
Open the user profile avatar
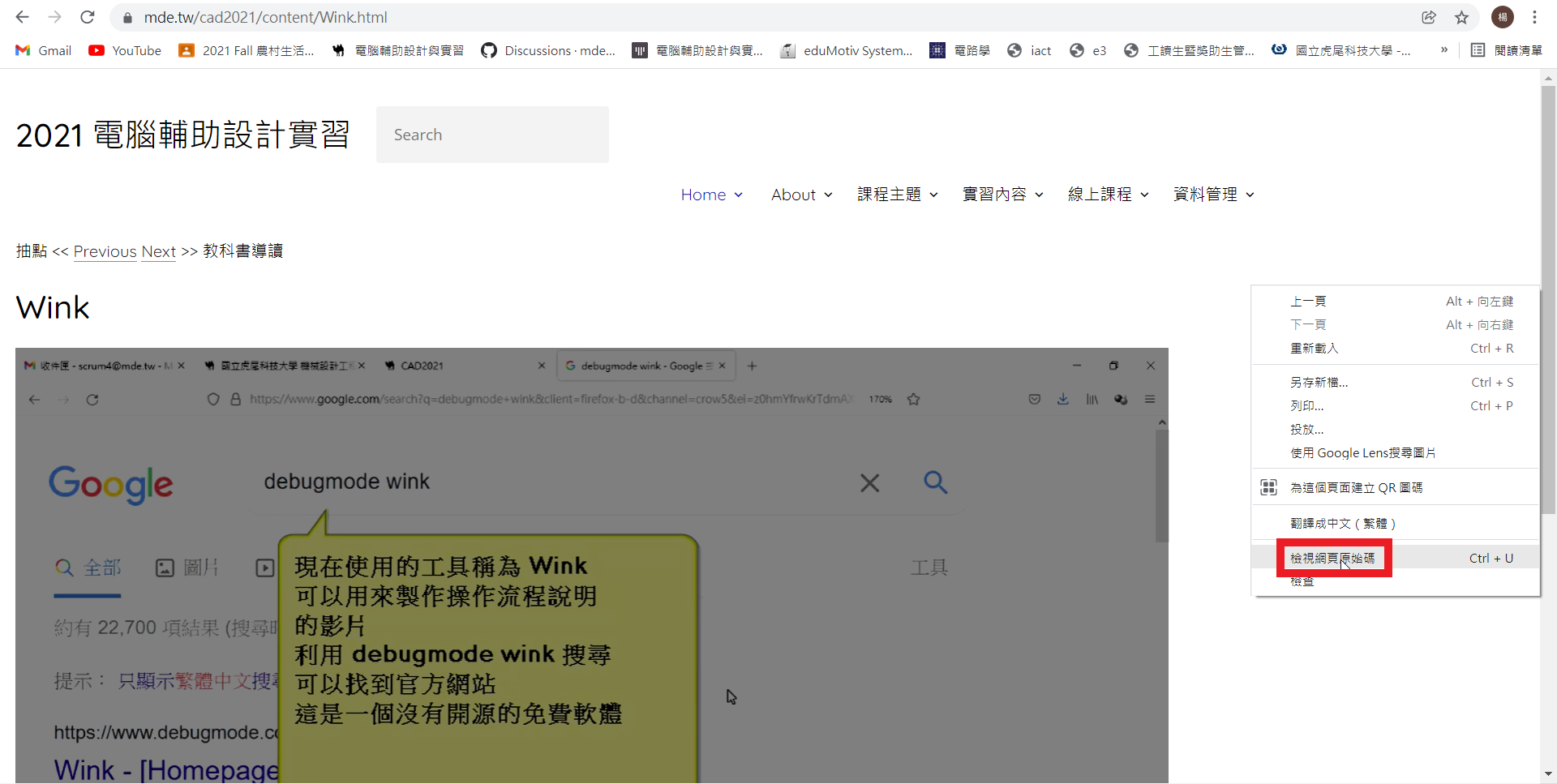tap(1503, 17)
